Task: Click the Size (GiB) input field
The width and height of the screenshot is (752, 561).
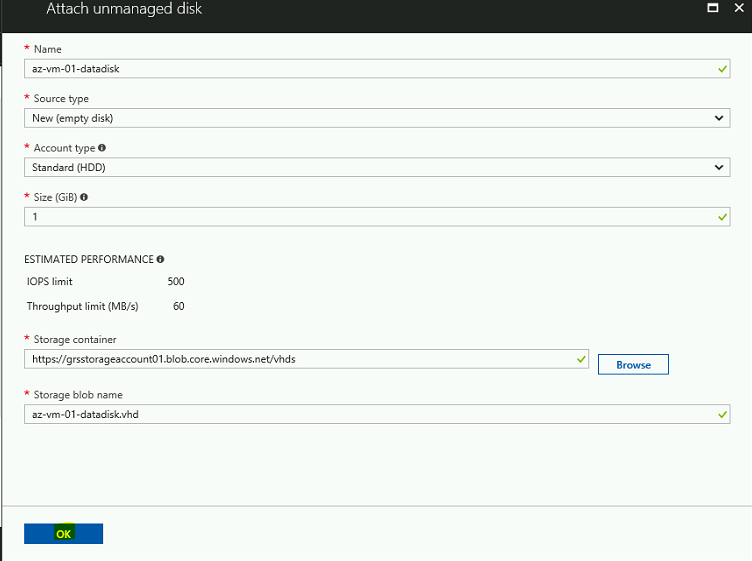Action: coord(377,217)
